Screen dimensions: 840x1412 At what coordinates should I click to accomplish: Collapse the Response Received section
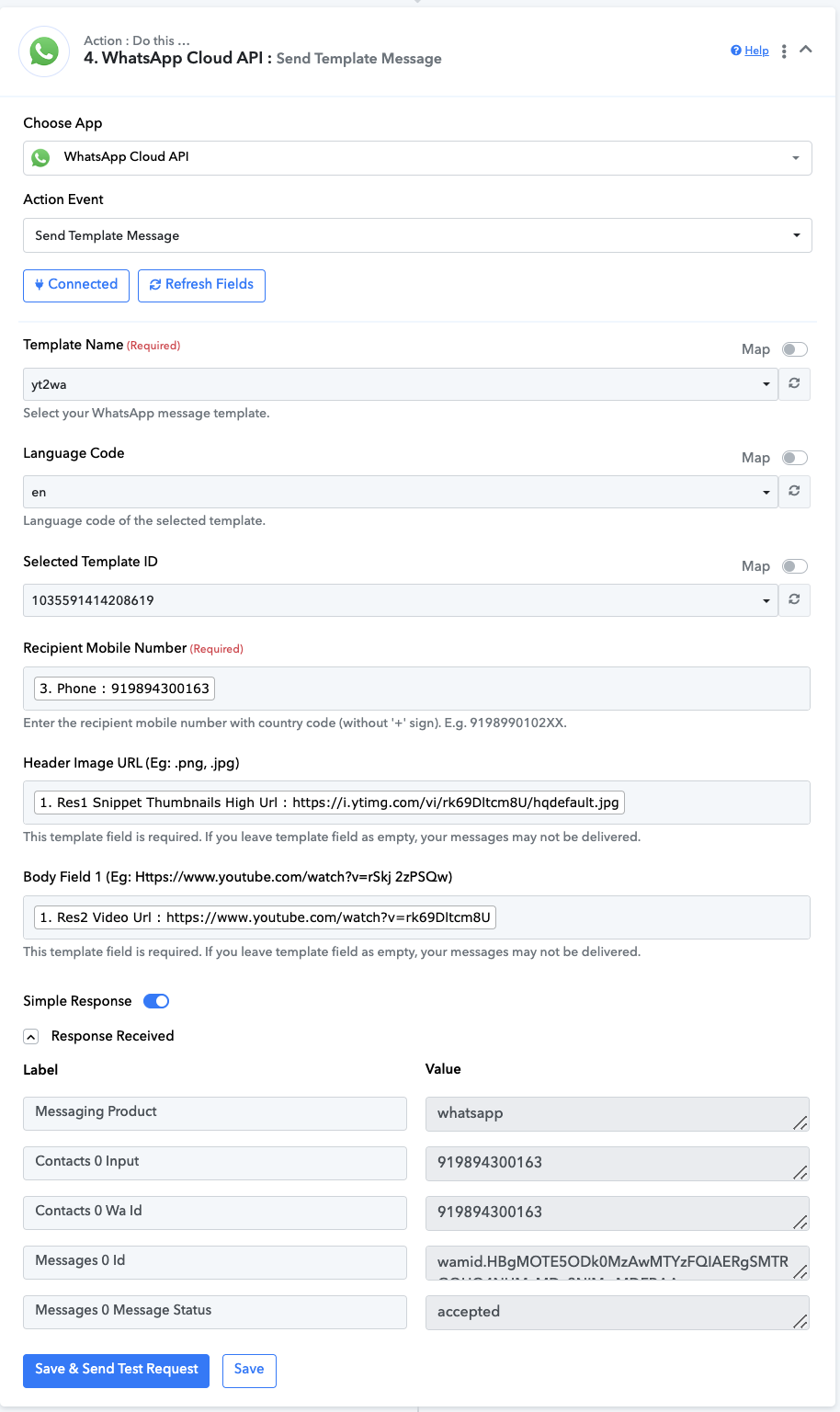31,1036
